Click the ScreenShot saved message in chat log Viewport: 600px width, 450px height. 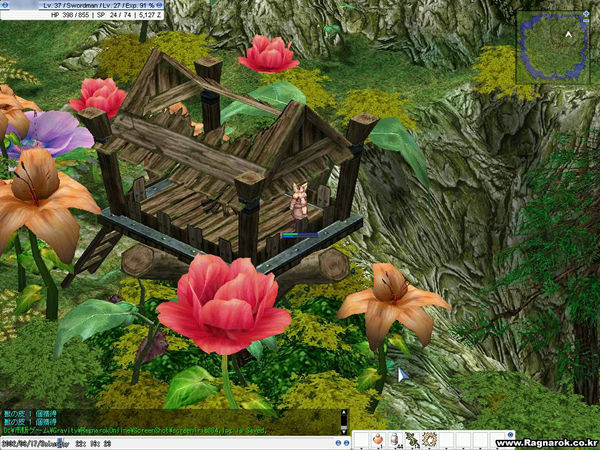pyautogui.click(x=134, y=430)
